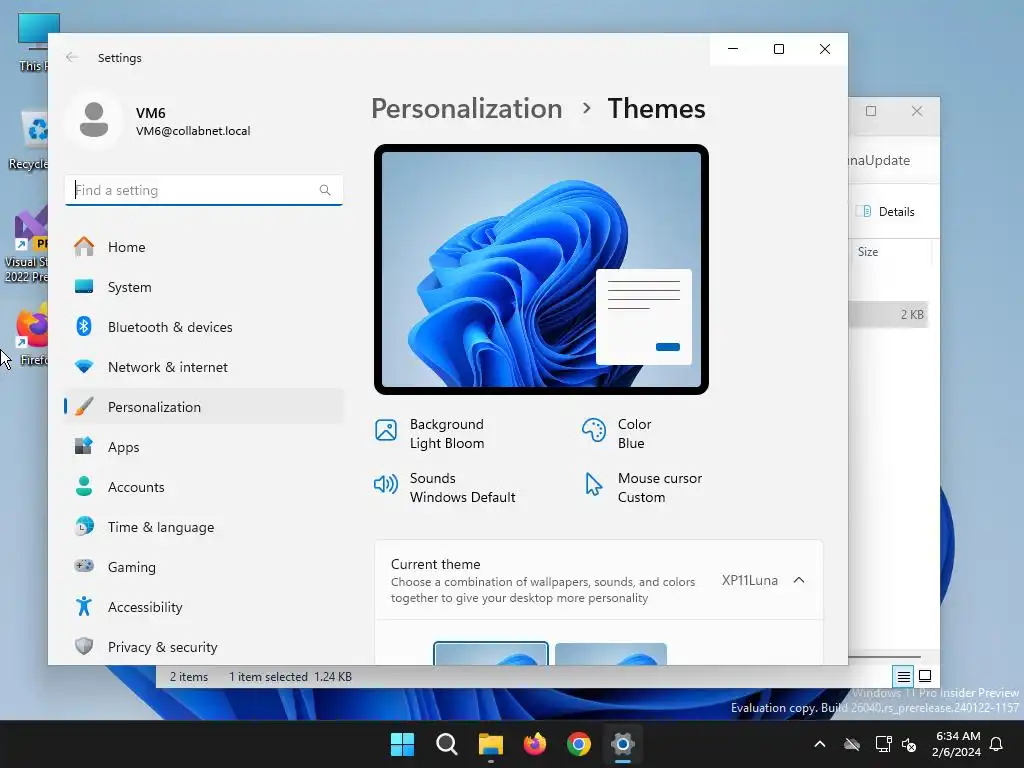Open notifications bell icon
The image size is (1024, 768).
click(997, 744)
